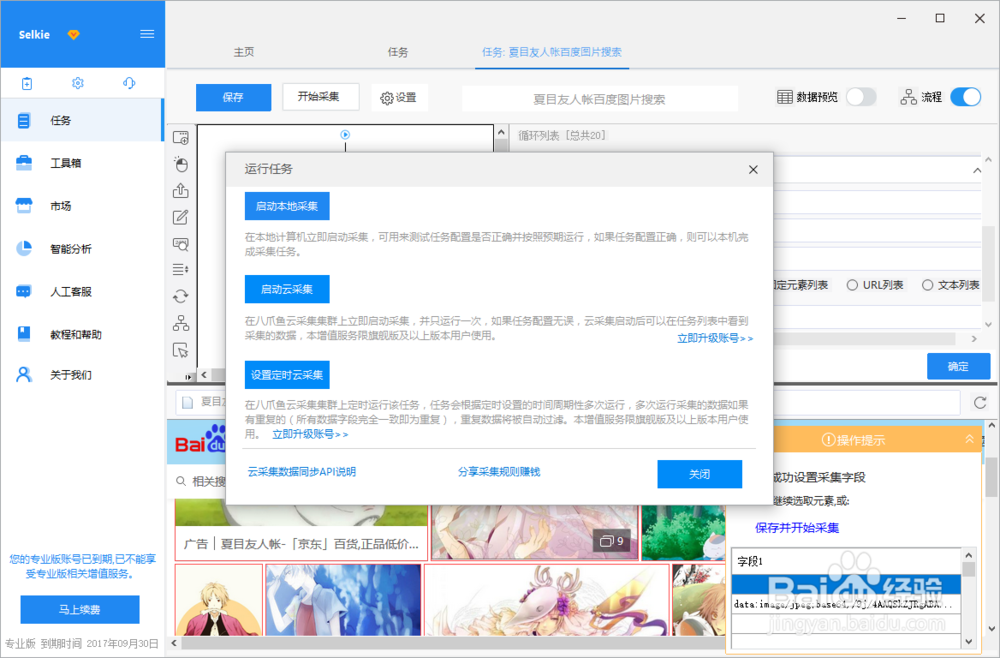This screenshot has height=658, width=1000.
Task: Click the orange diamond VIP icon
Action: pyautogui.click(x=73, y=34)
